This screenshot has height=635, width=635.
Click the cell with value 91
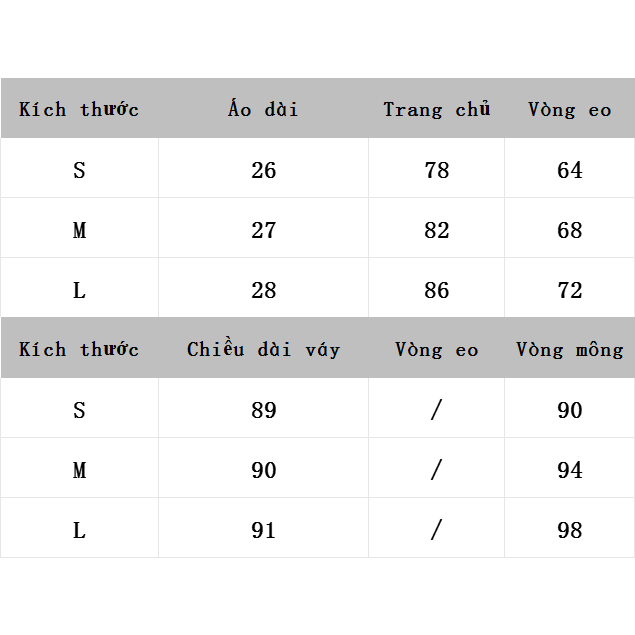click(x=263, y=530)
